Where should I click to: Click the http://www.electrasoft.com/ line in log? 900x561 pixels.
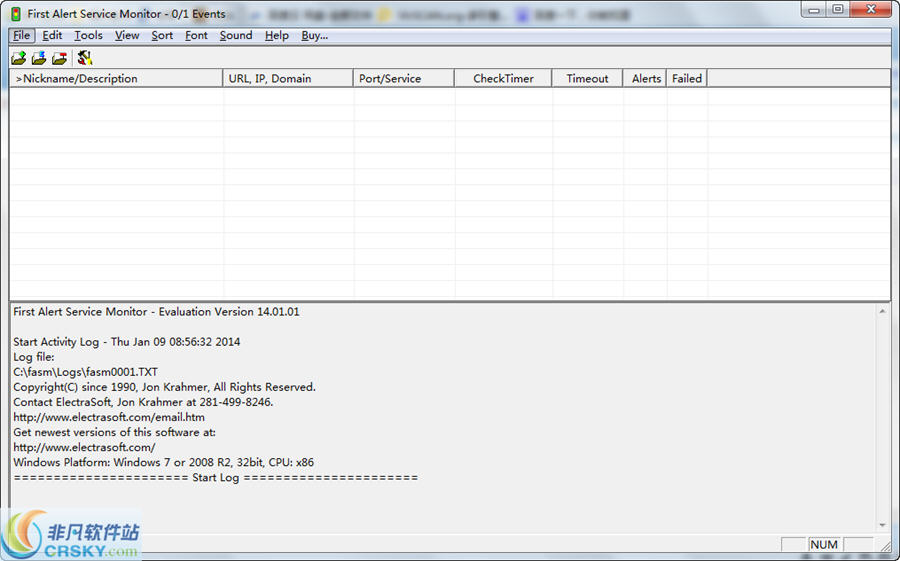click(x=84, y=447)
